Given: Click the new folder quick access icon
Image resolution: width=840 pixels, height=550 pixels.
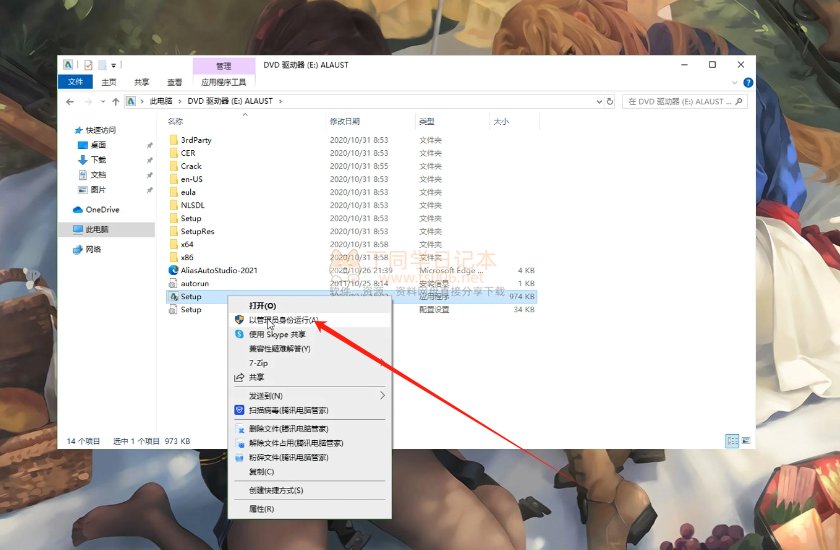Looking at the screenshot, I should pos(102,65).
